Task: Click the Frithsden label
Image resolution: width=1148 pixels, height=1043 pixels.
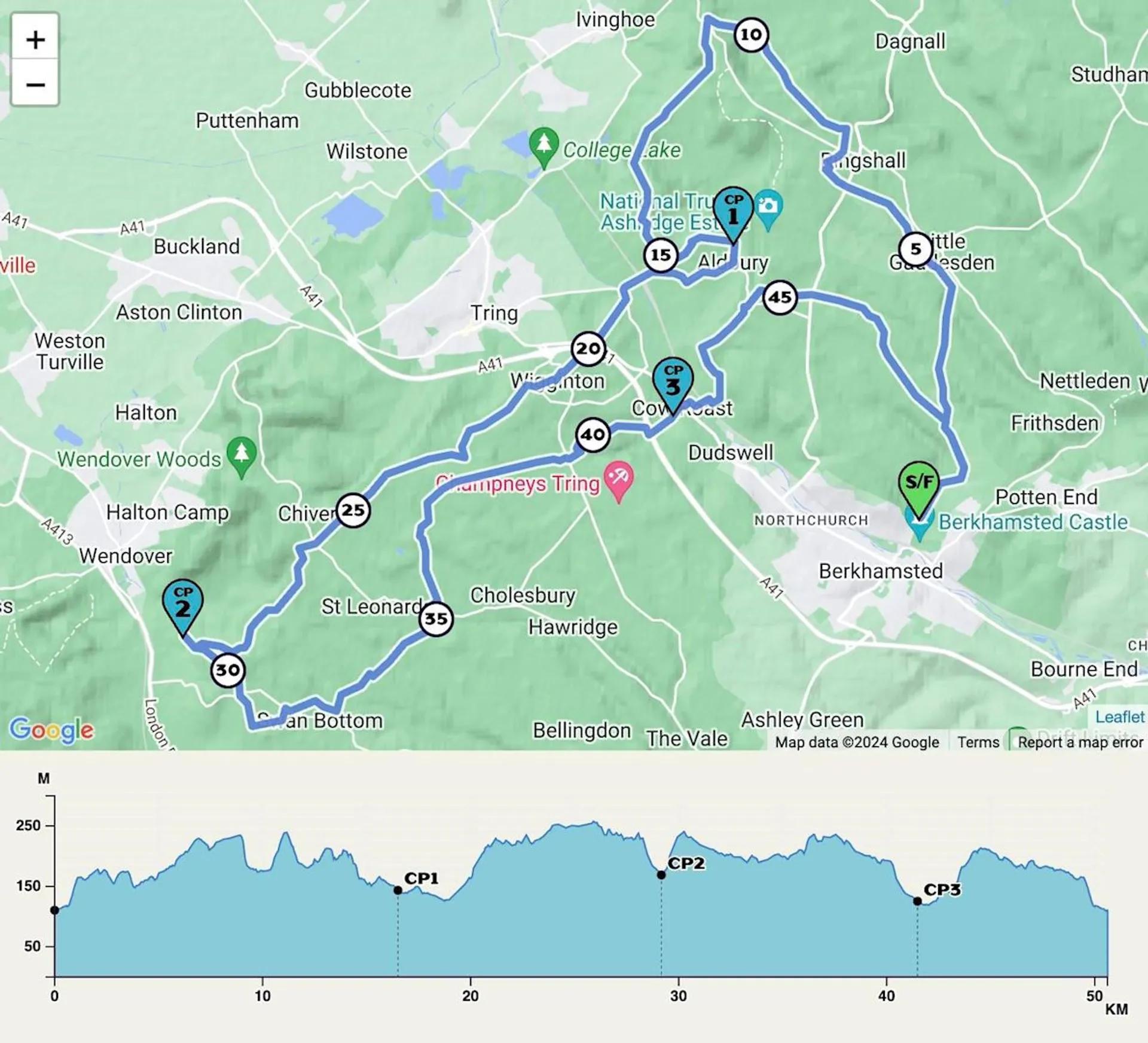Action: pos(1055,423)
